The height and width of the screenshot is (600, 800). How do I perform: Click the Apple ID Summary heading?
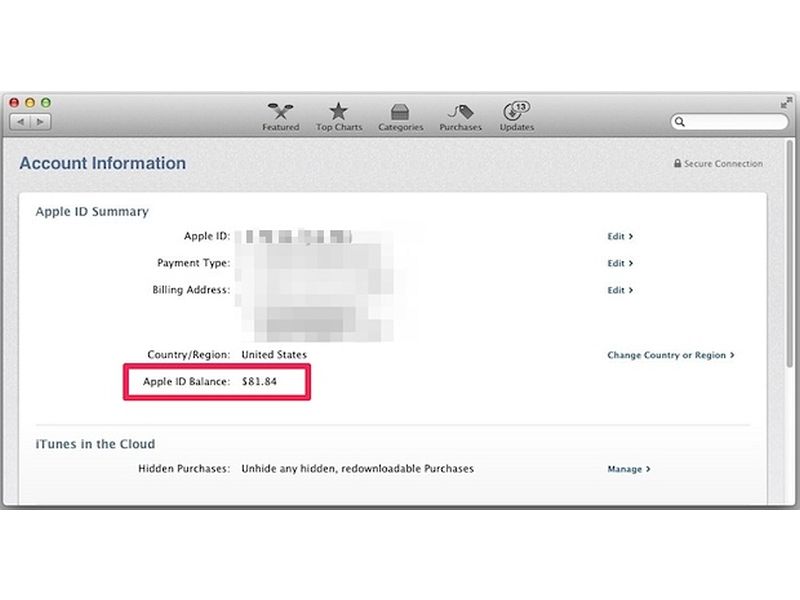(x=92, y=211)
